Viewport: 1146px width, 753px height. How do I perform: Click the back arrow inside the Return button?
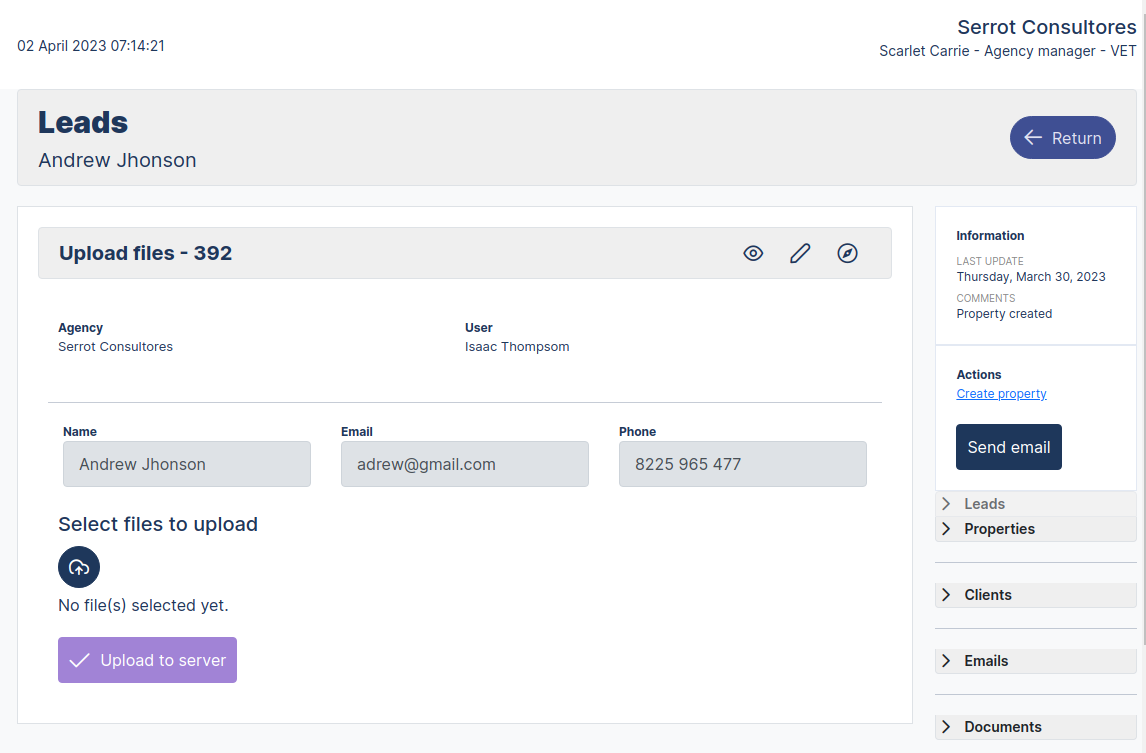[1033, 137]
